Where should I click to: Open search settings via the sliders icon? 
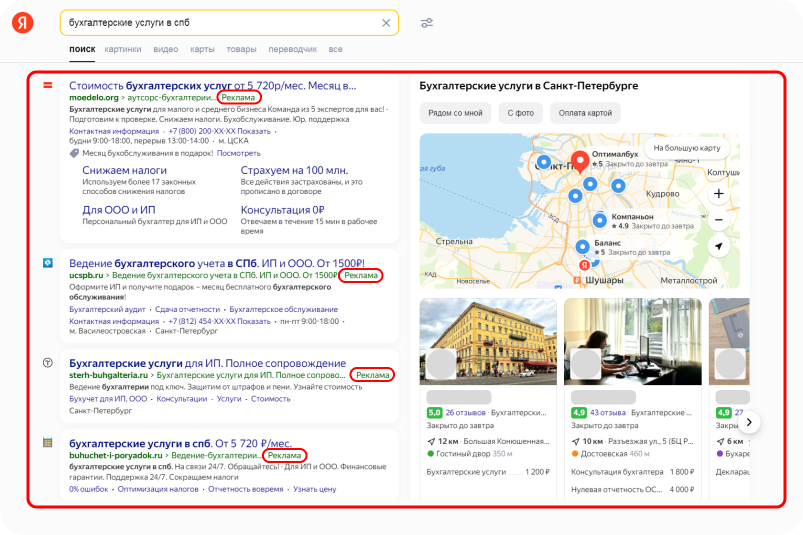coord(427,23)
